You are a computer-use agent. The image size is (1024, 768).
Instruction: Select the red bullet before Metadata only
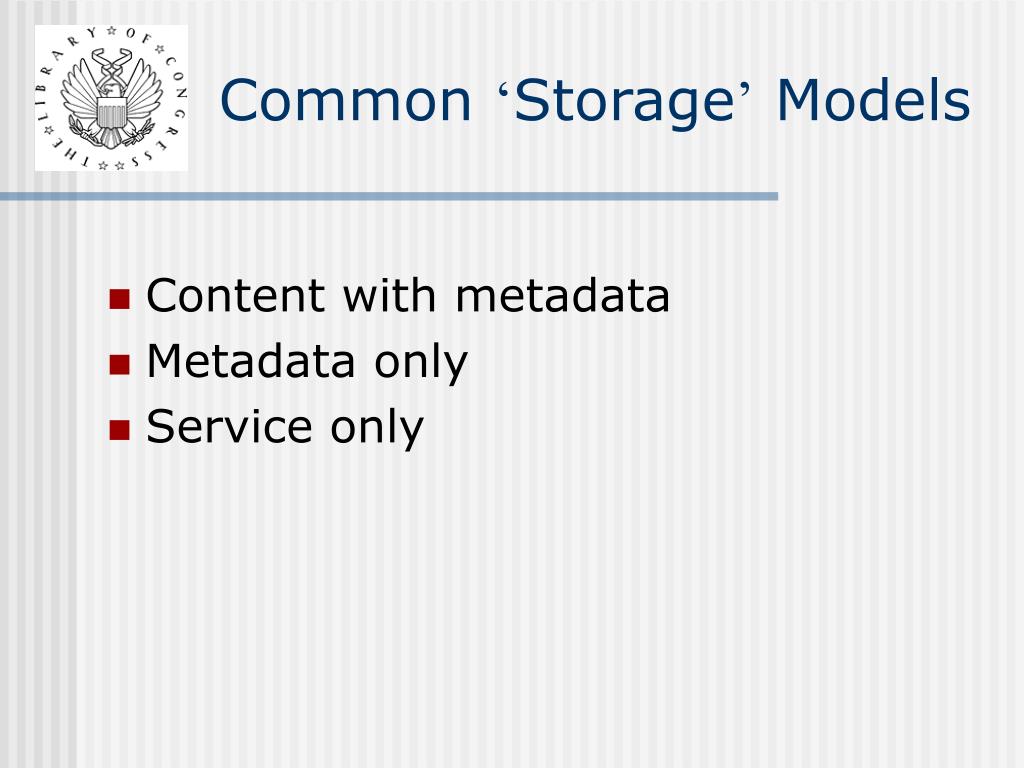click(120, 364)
